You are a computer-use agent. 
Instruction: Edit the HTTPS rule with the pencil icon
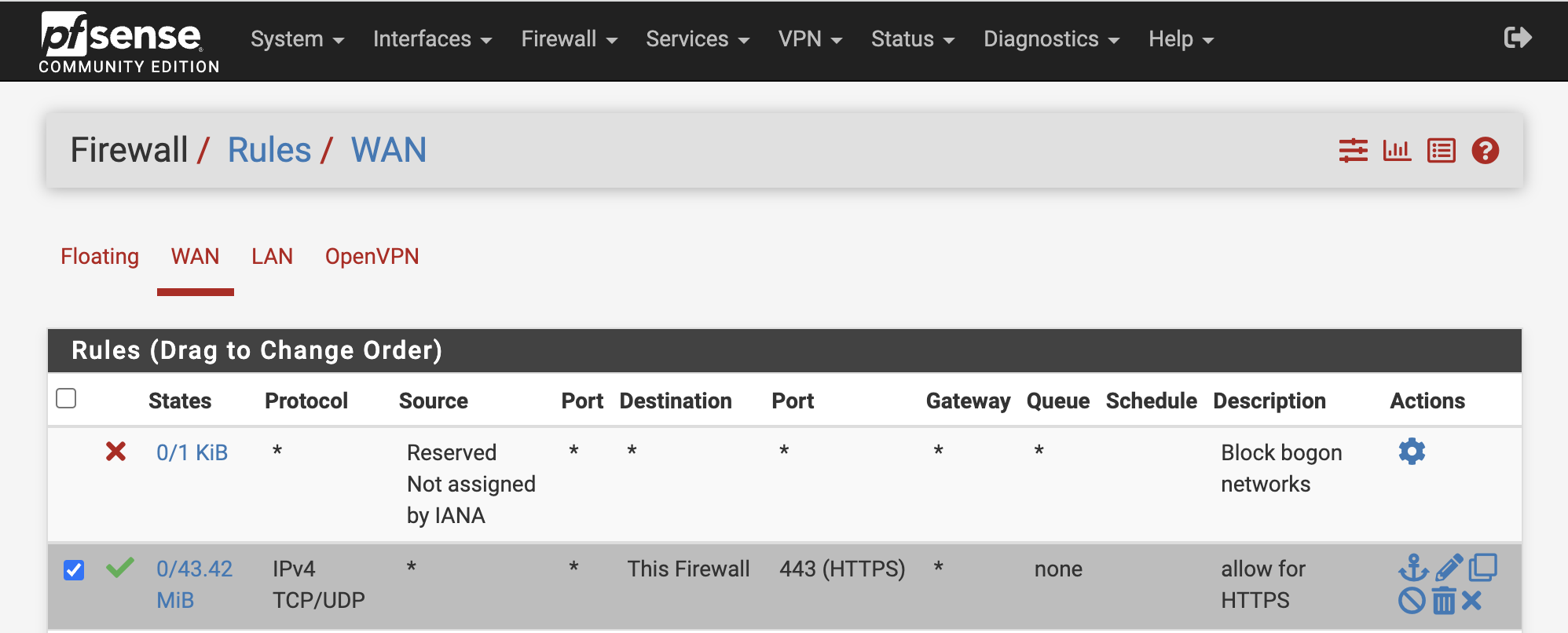click(x=1449, y=567)
